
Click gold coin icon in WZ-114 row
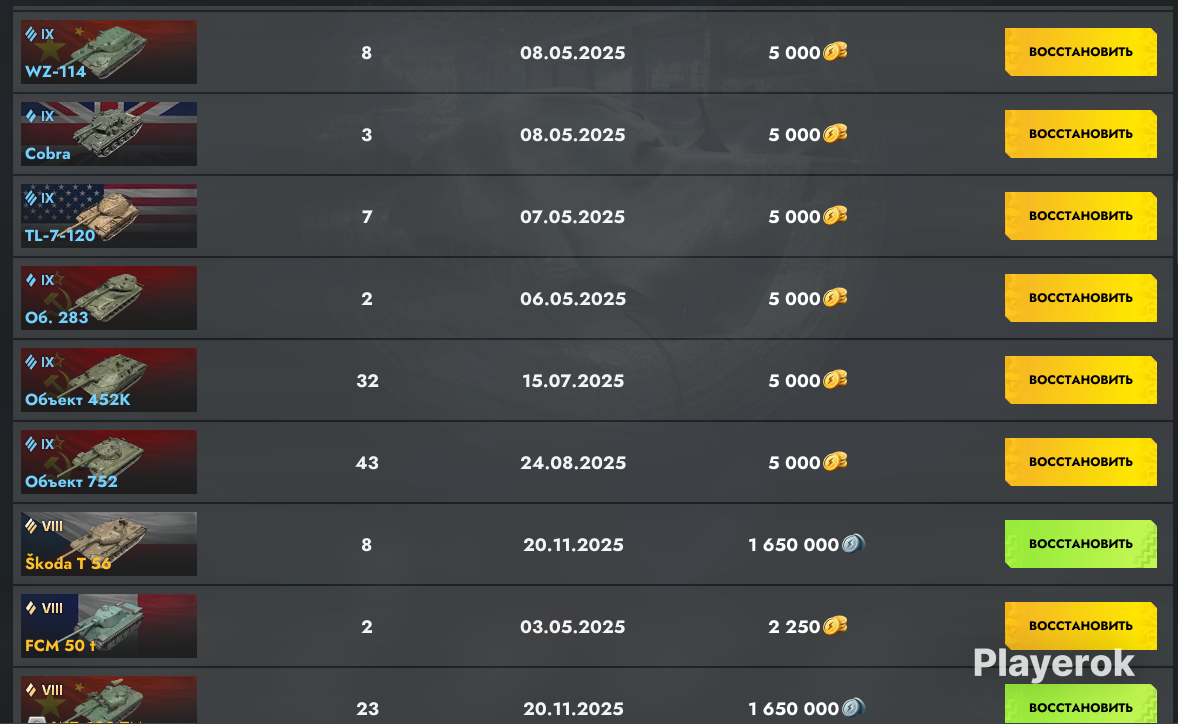pyautogui.click(x=835, y=52)
